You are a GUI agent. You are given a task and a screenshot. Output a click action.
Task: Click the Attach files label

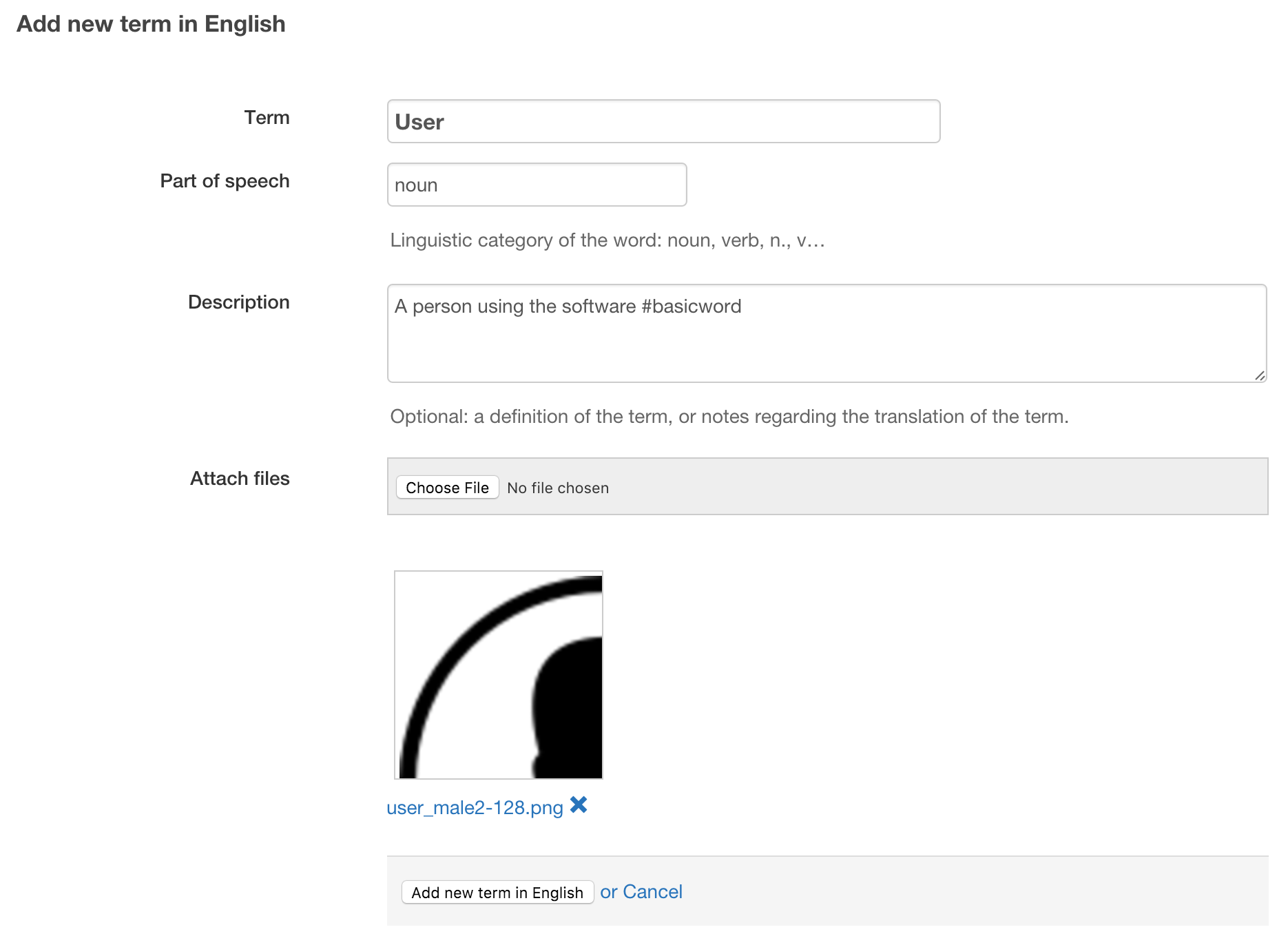(x=240, y=479)
